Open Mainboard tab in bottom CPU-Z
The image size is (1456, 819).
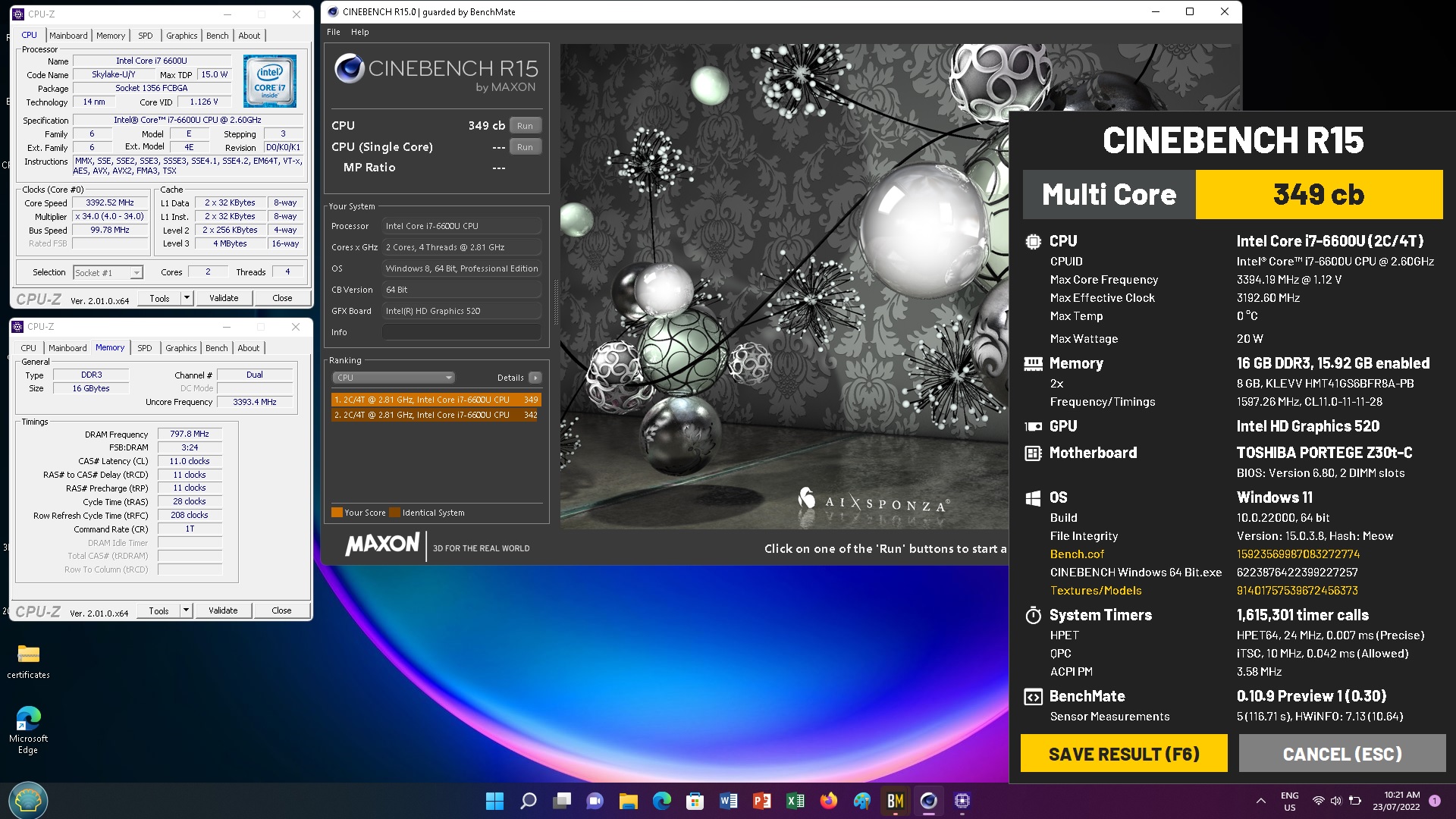(67, 348)
